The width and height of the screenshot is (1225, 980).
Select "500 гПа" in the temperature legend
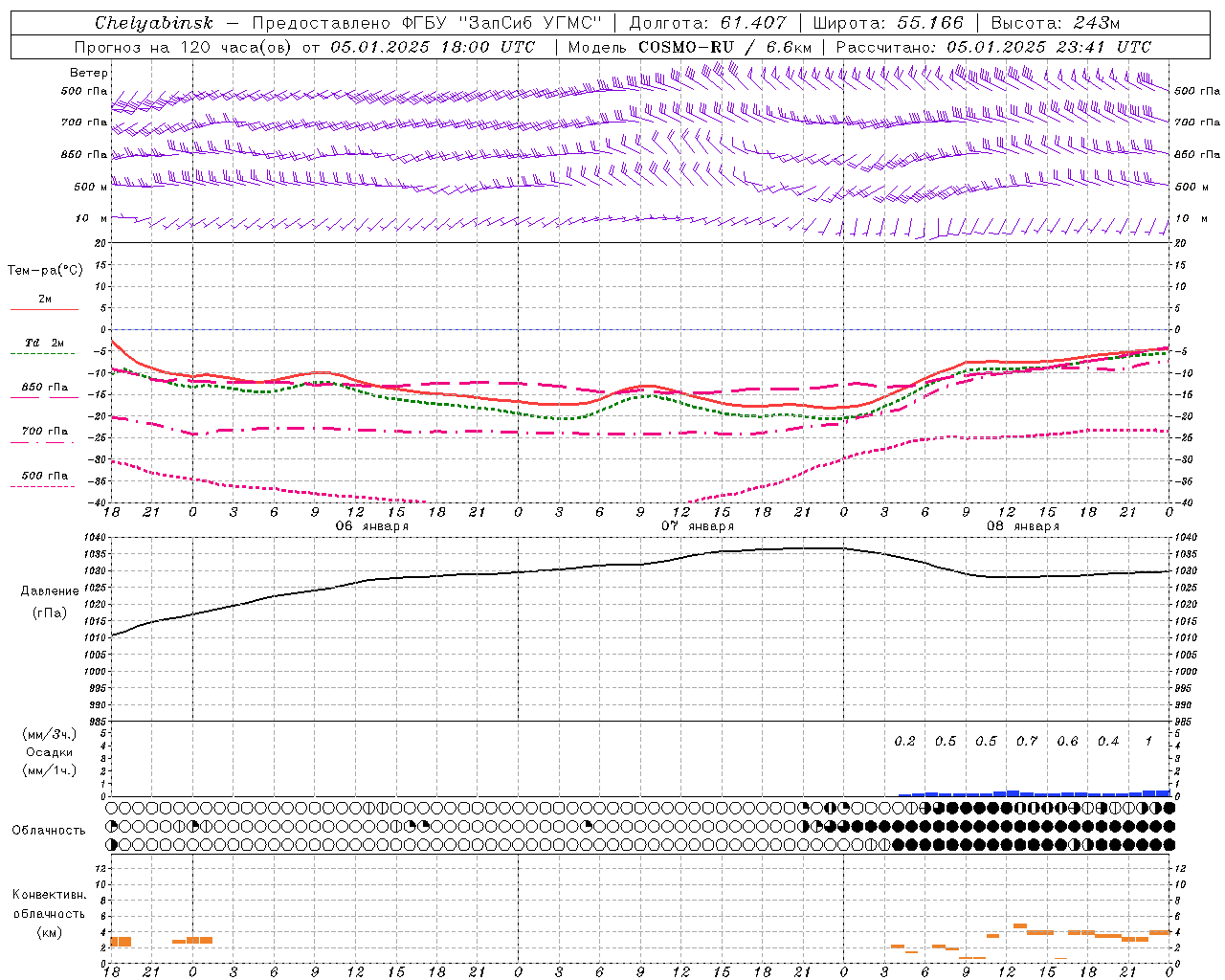click(45, 476)
